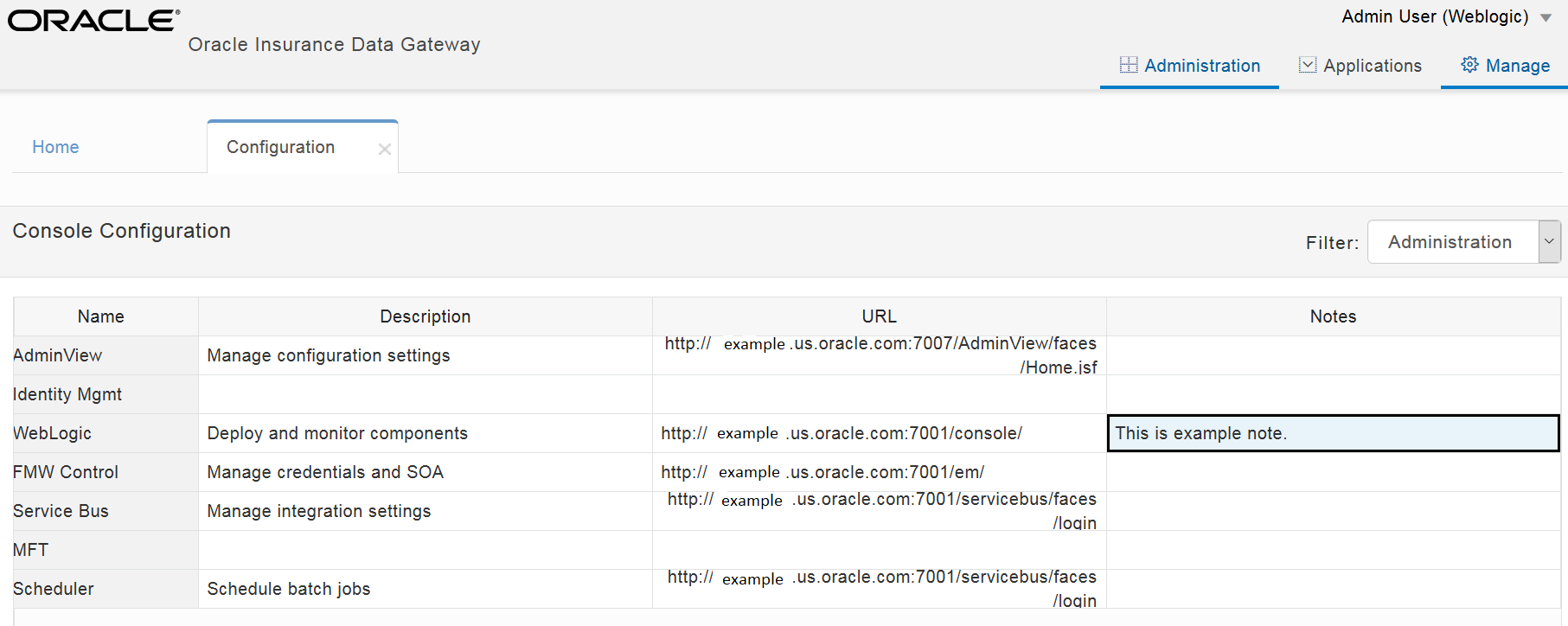
Task: Open the Manage menu
Action: pyautogui.click(x=1505, y=66)
